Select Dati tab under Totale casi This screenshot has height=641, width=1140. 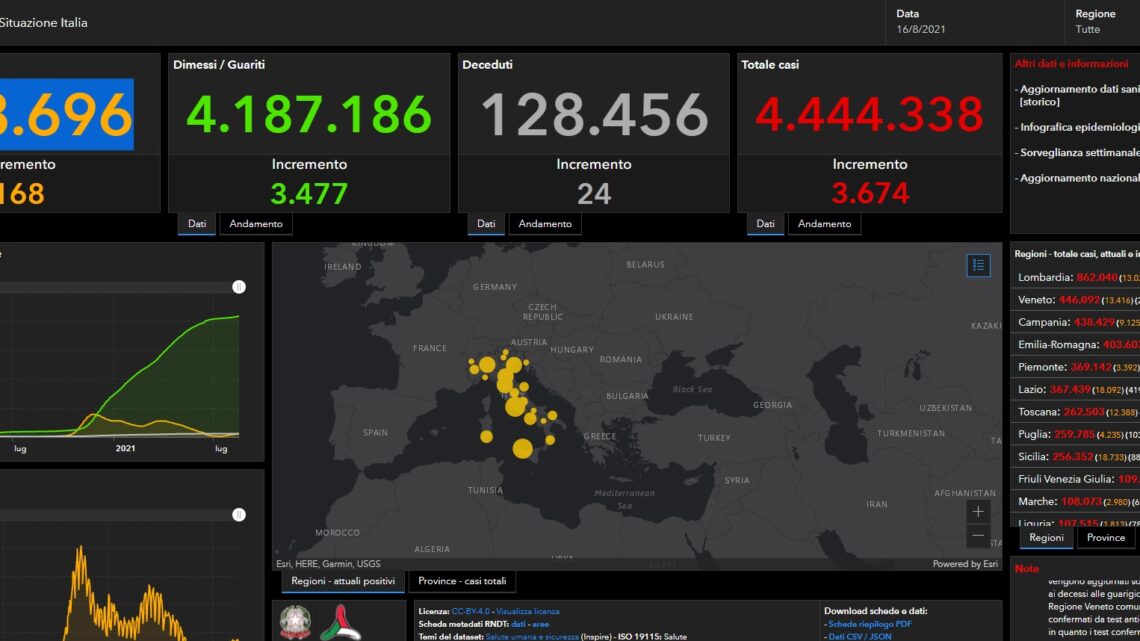765,224
